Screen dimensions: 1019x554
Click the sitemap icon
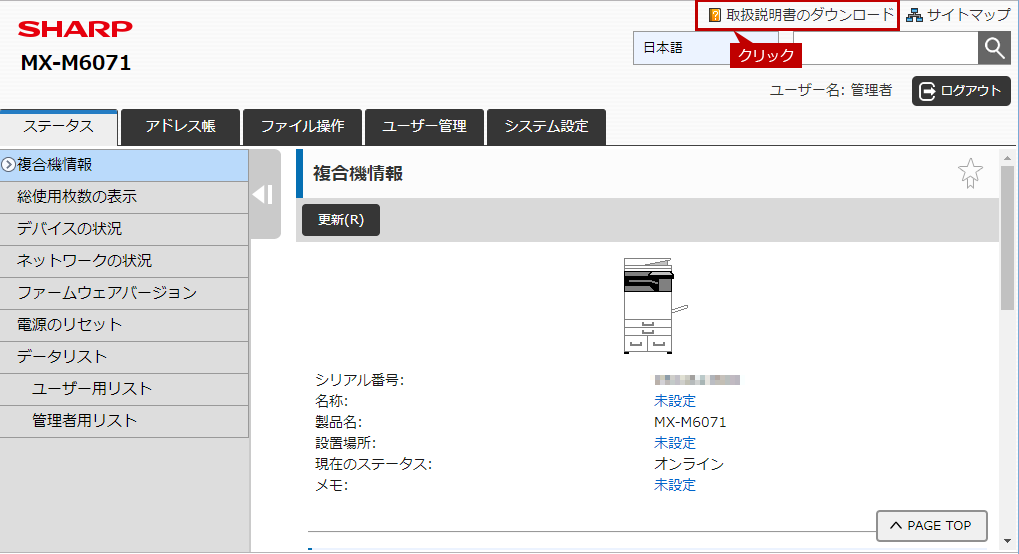[914, 15]
